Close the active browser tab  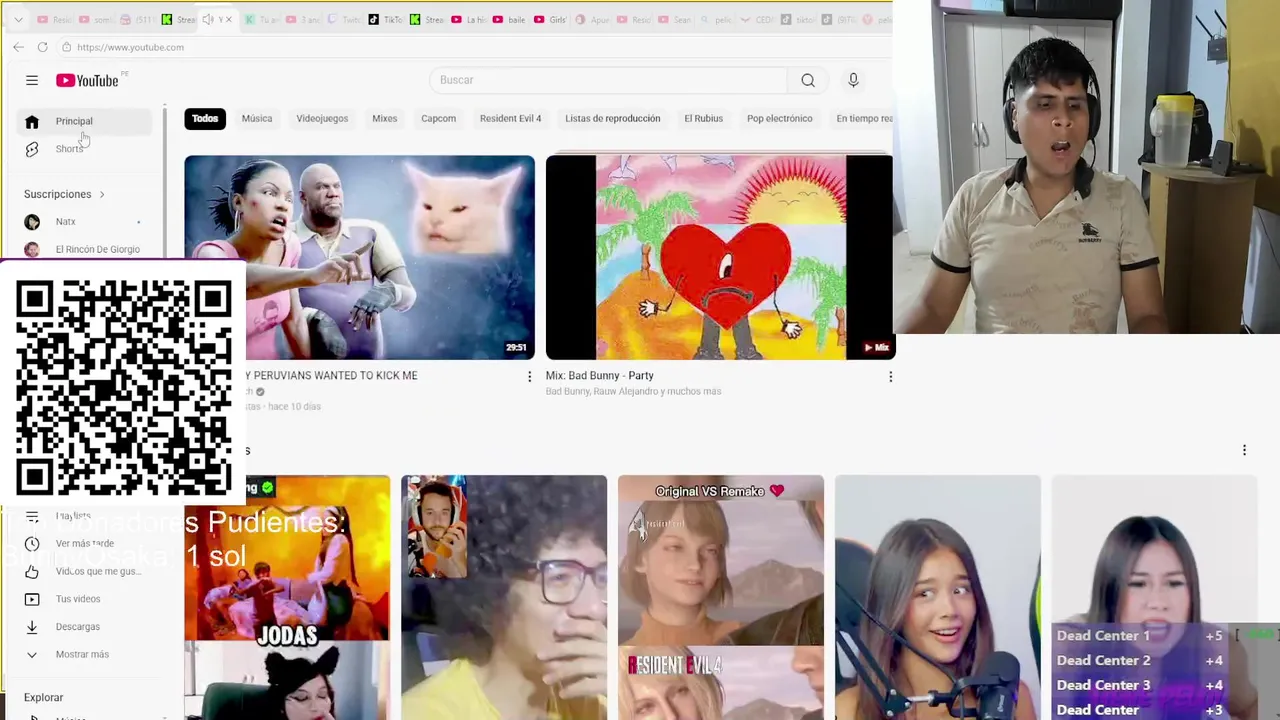tap(229, 20)
